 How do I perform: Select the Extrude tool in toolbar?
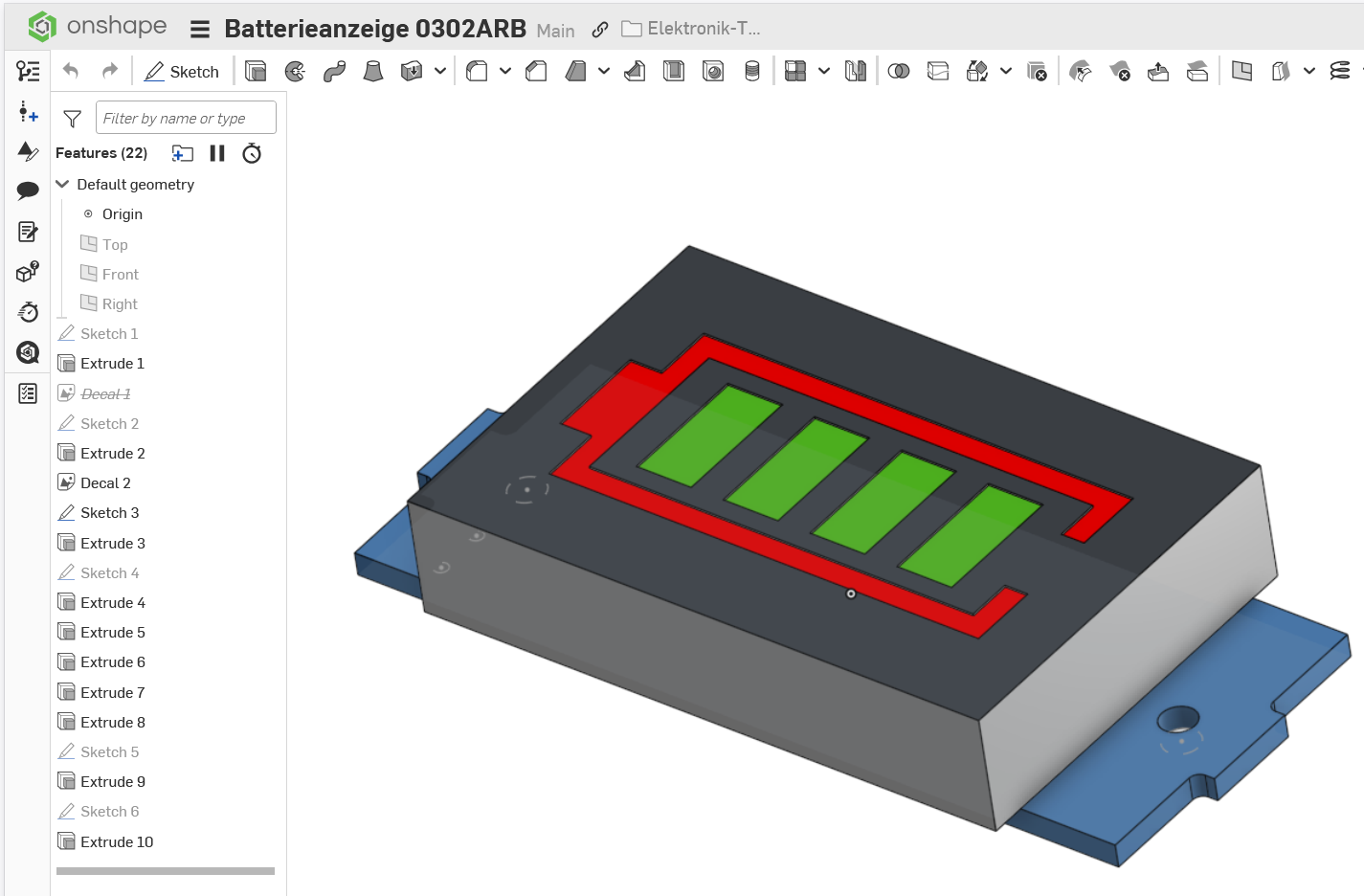256,71
